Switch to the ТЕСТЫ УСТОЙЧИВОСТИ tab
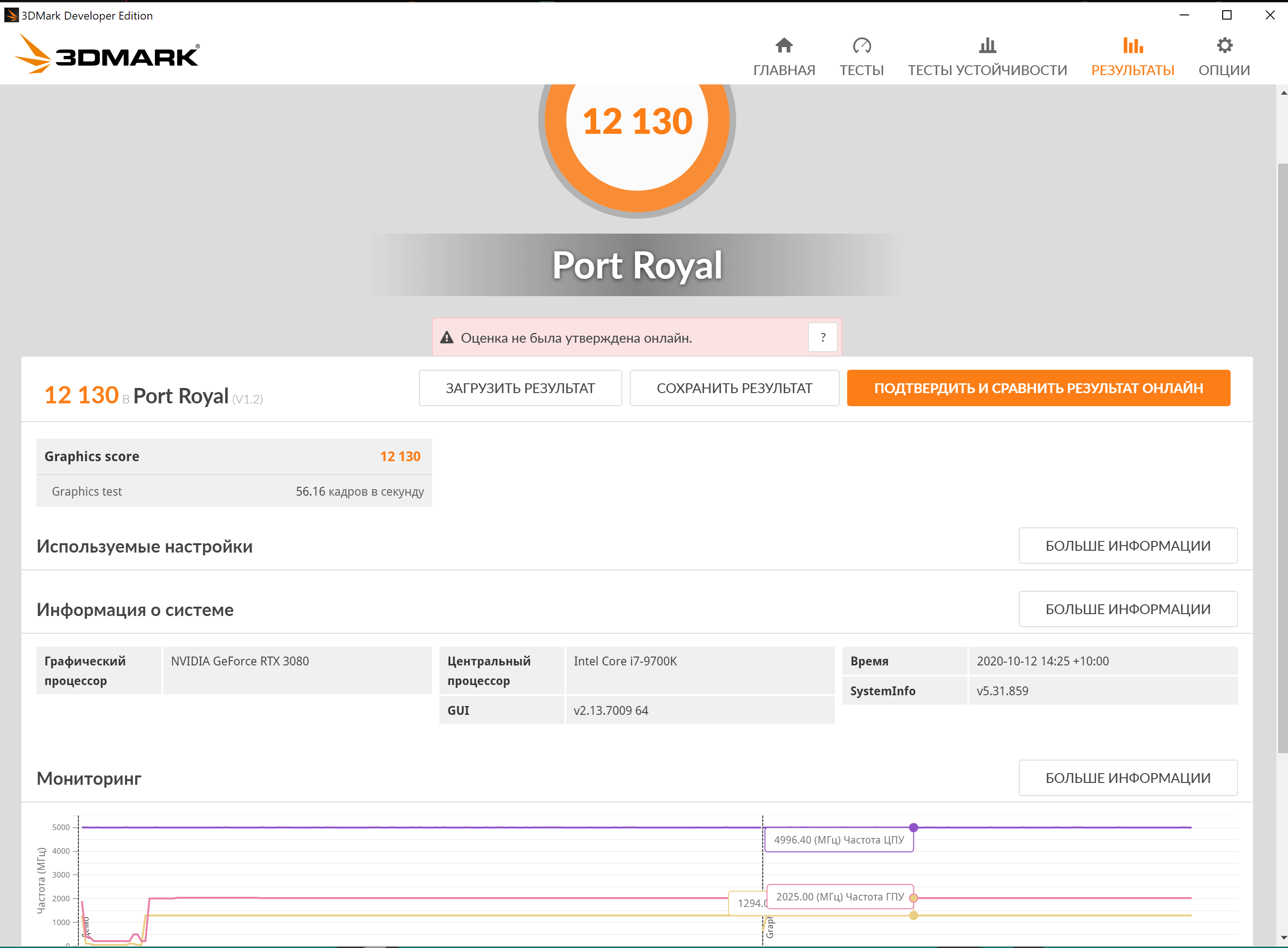 coord(987,70)
